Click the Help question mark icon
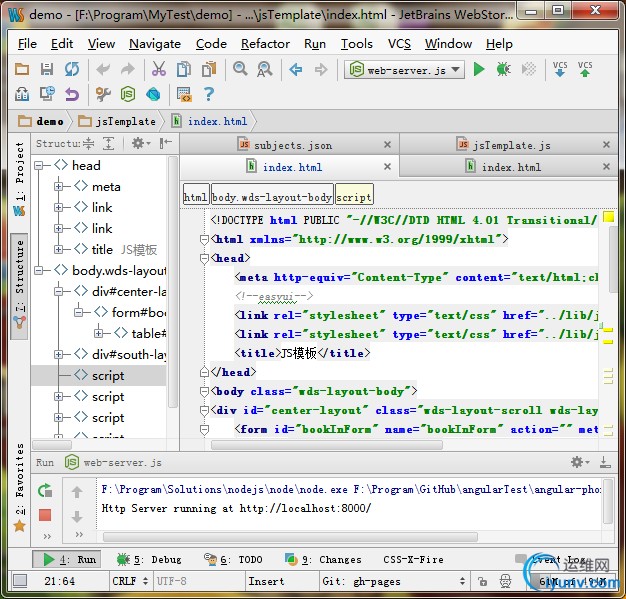 coord(209,95)
